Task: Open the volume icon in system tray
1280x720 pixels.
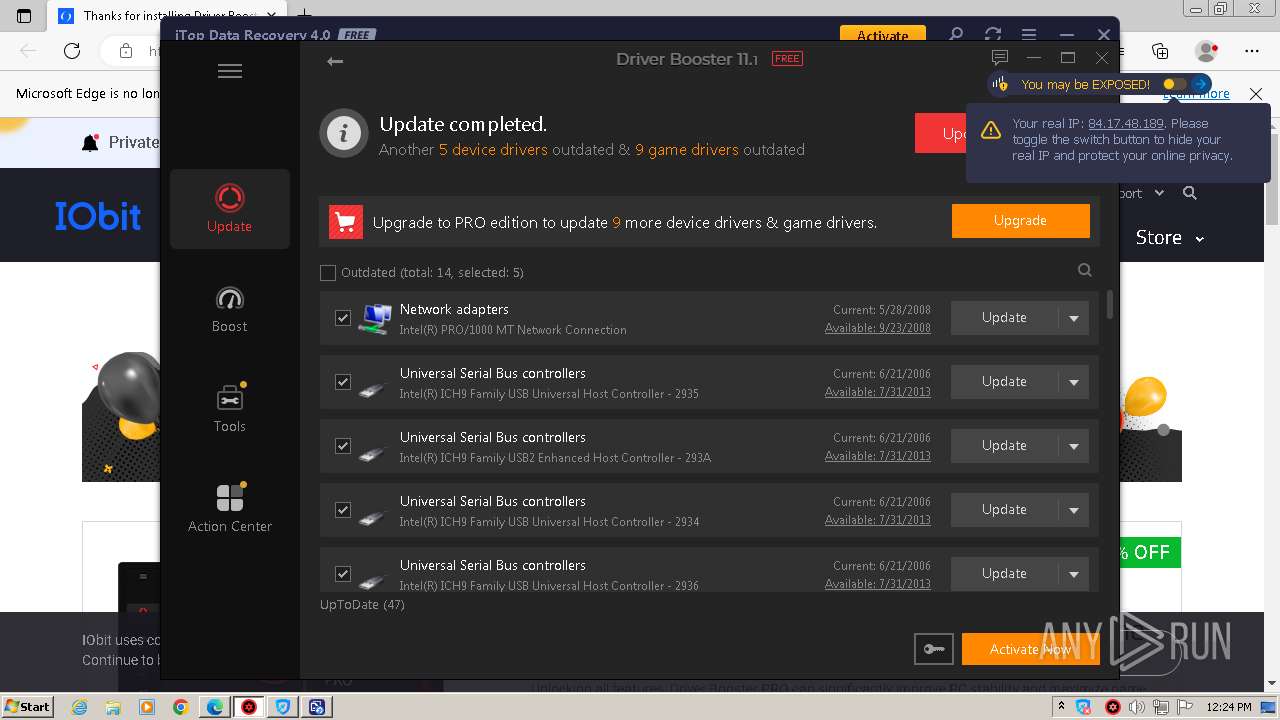Action: (x=1136, y=707)
